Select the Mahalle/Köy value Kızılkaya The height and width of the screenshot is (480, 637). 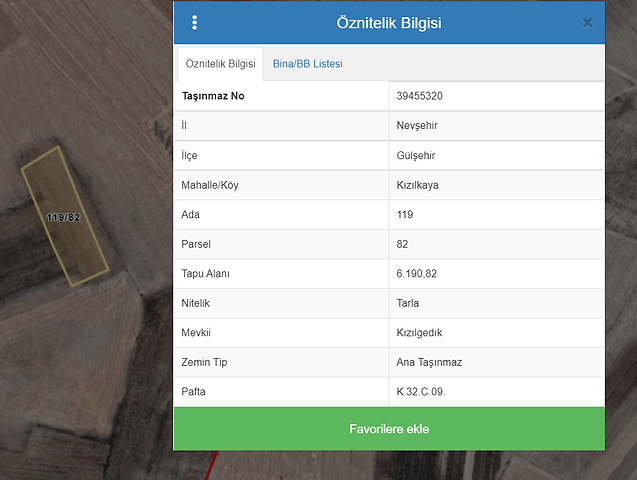pos(417,185)
